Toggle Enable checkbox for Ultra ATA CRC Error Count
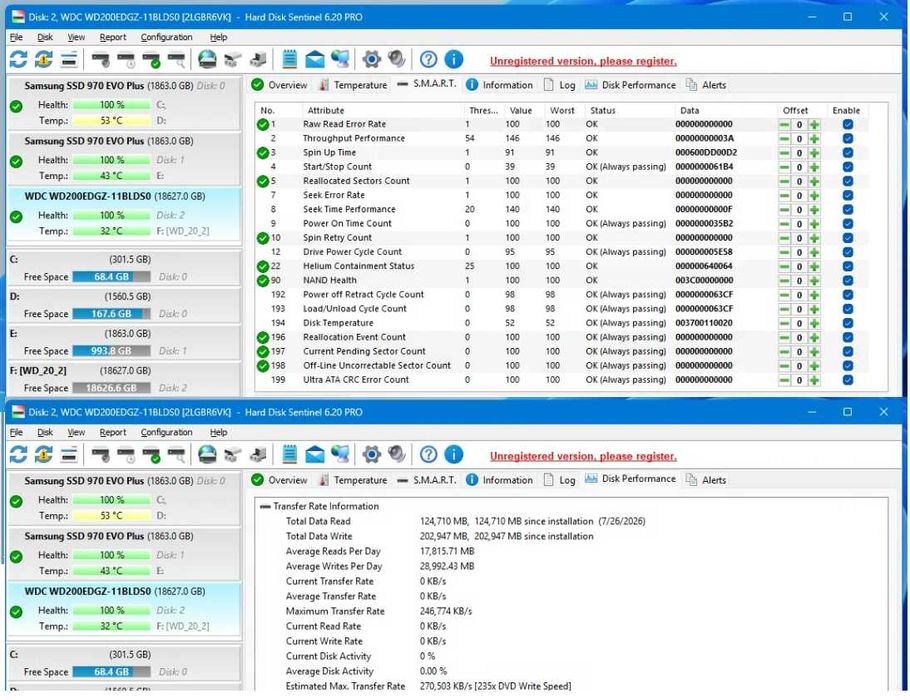The height and width of the screenshot is (700, 910). click(847, 380)
